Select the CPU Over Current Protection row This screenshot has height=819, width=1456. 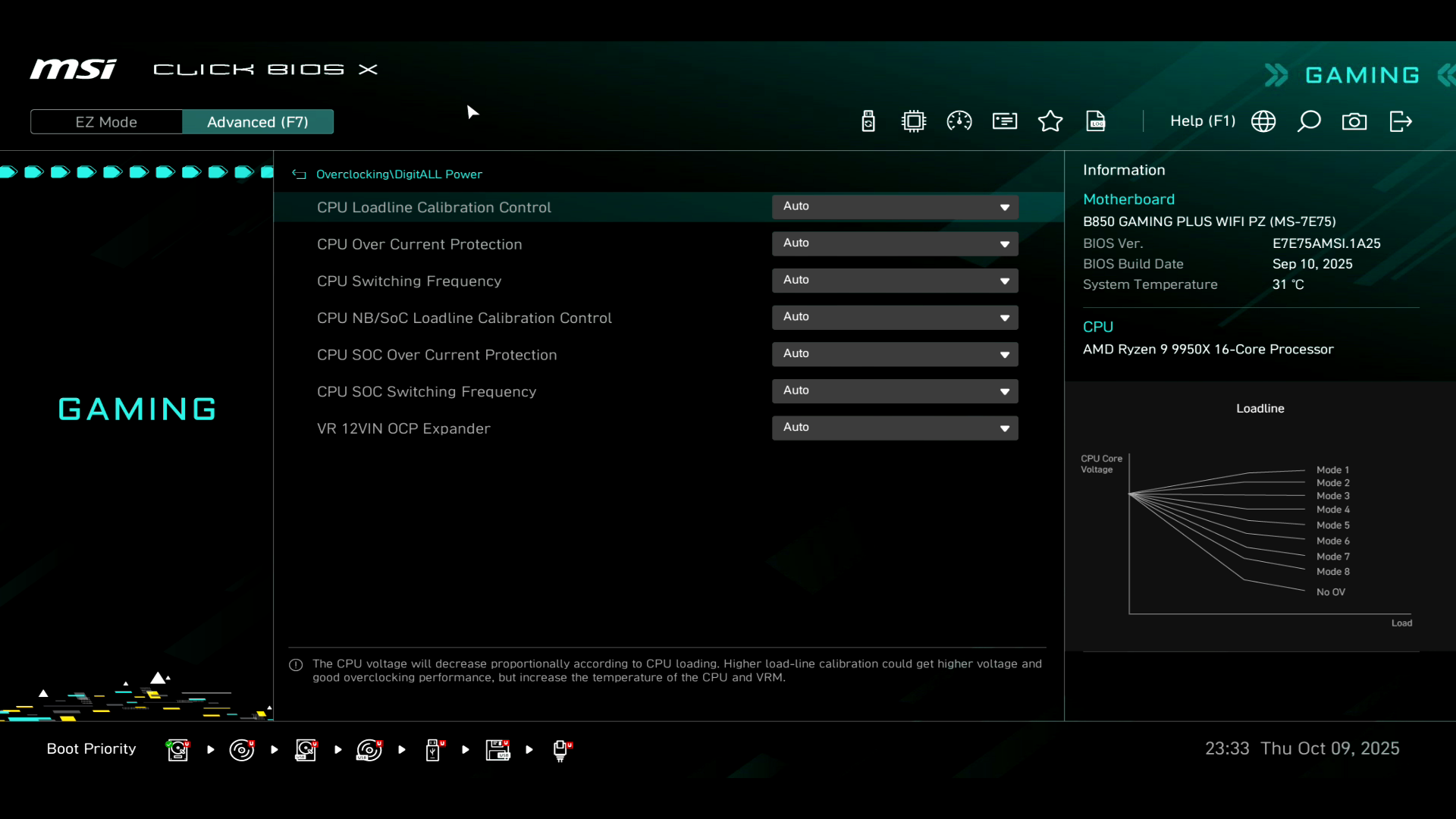pos(419,244)
